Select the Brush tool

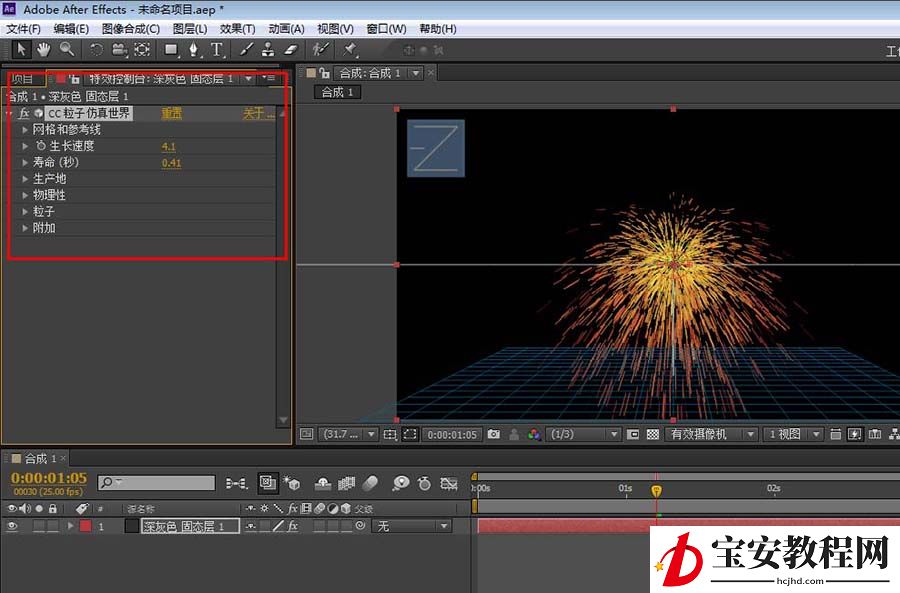tap(247, 50)
